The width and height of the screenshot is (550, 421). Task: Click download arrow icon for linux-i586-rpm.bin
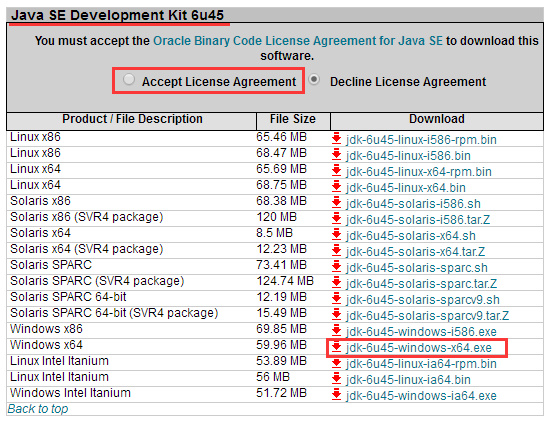[336, 138]
